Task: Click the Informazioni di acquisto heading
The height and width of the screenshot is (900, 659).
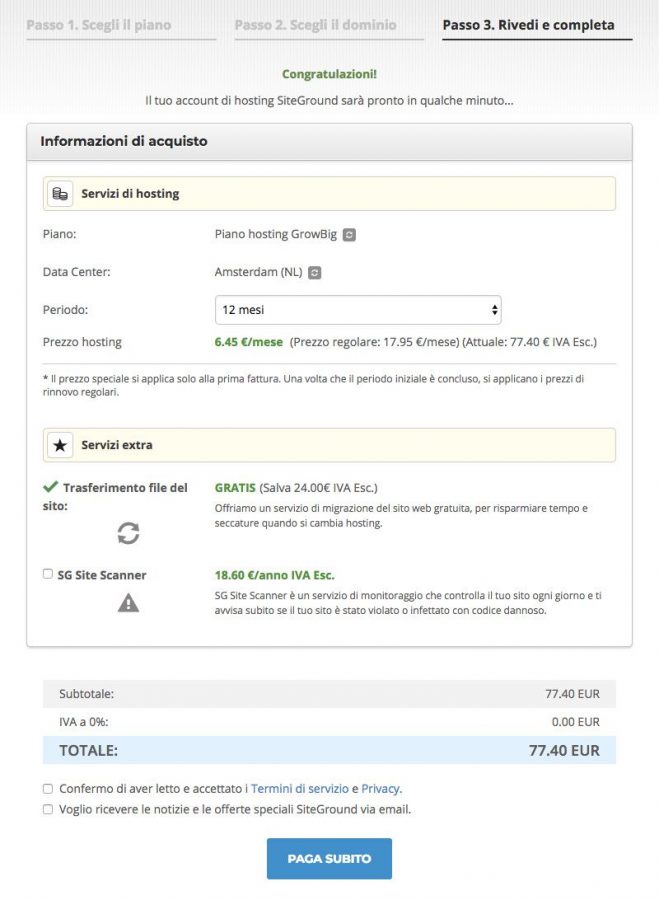Action: 123,141
